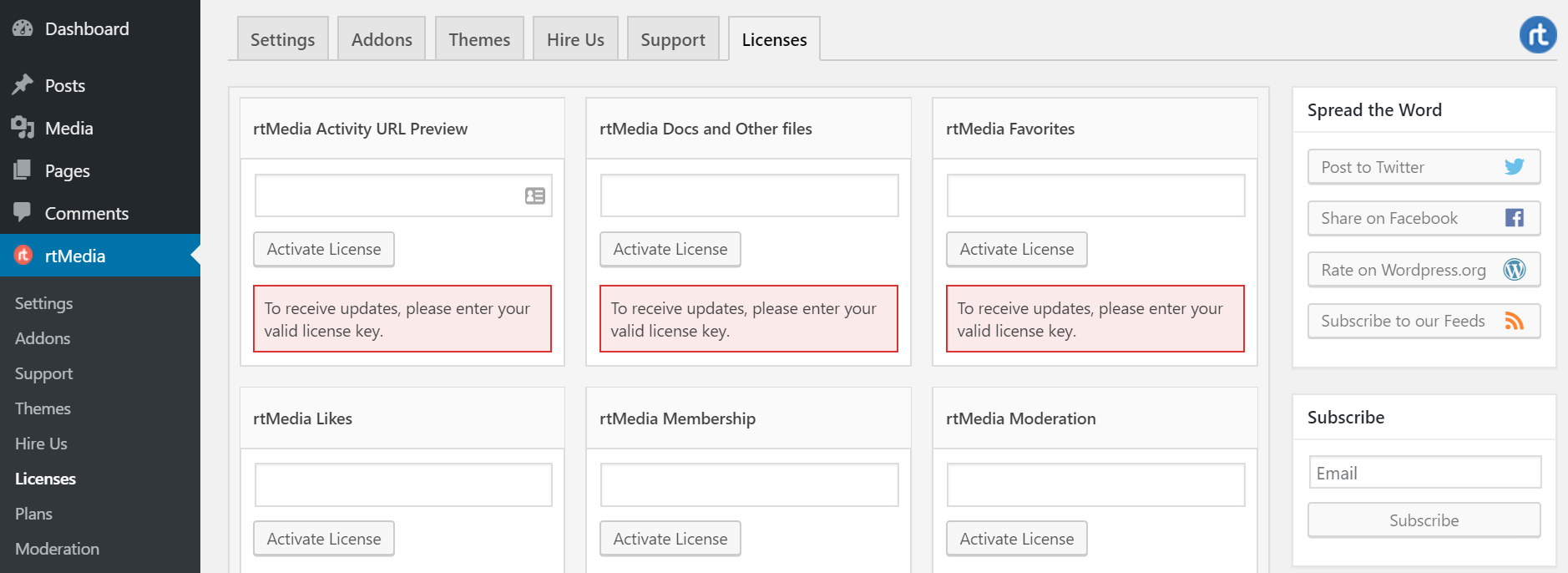The height and width of the screenshot is (573, 1568).
Task: Activate License for rtMedia Docs and Other files
Action: pyautogui.click(x=670, y=249)
